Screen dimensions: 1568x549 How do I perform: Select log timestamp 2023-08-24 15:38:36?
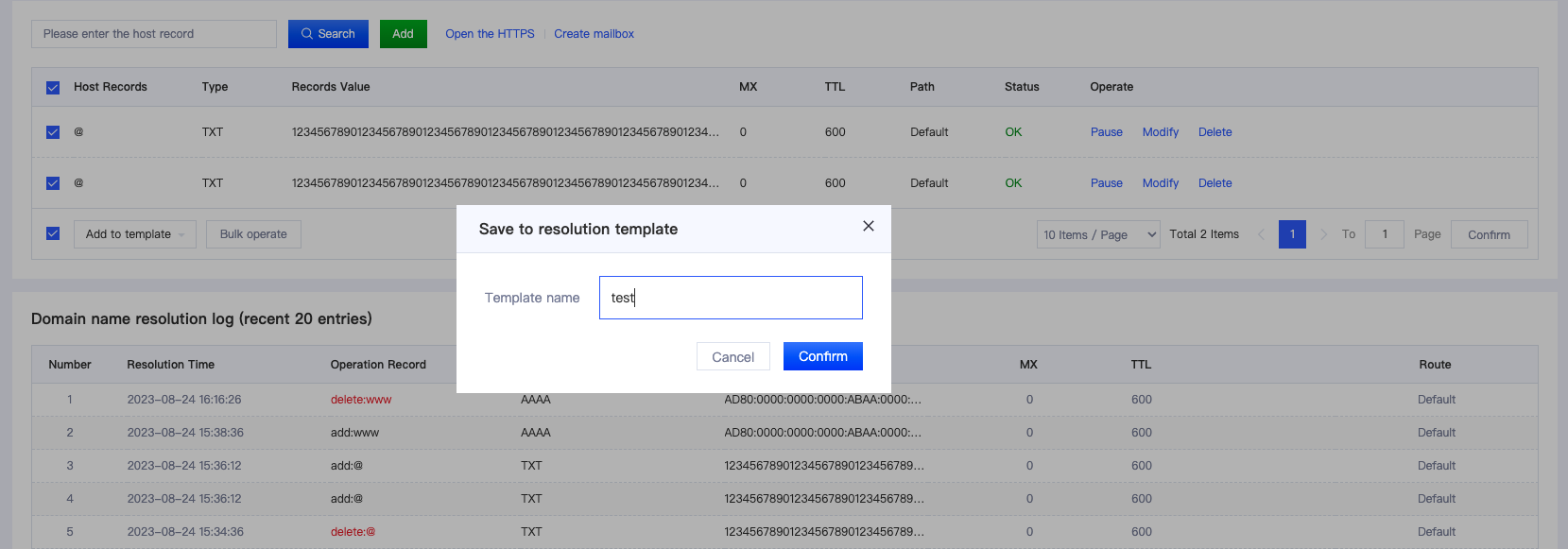pyautogui.click(x=185, y=433)
